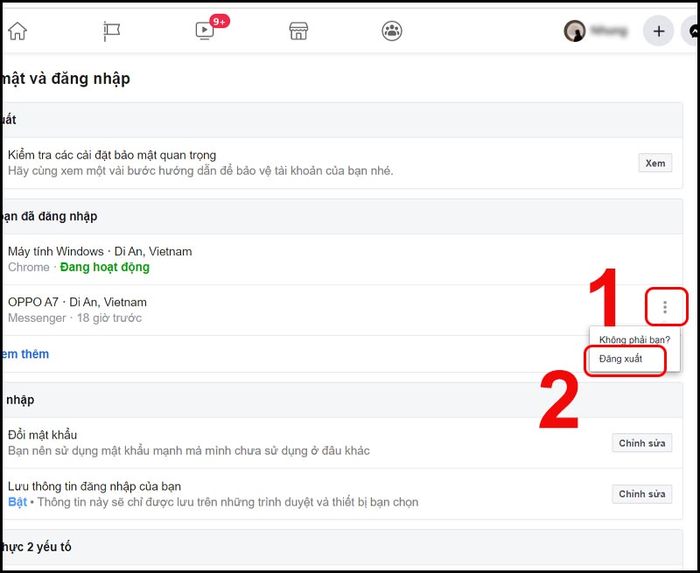Click "Lưu thông tin đăng nhập của bạn" title
Screen dimensions: 700x573
coord(95,486)
